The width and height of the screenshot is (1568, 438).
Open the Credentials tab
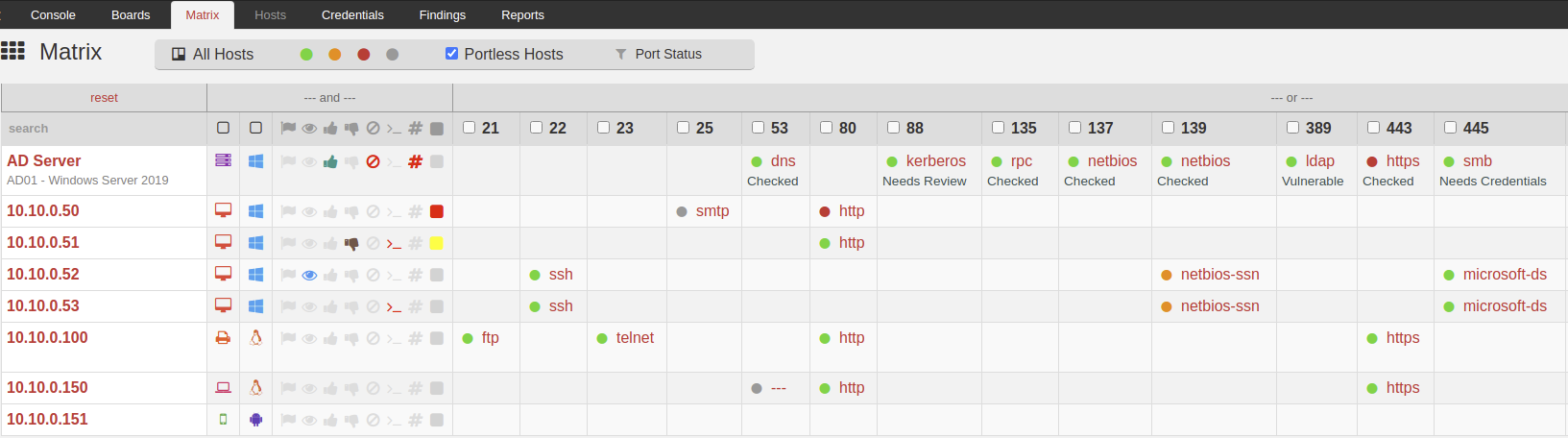tap(352, 14)
